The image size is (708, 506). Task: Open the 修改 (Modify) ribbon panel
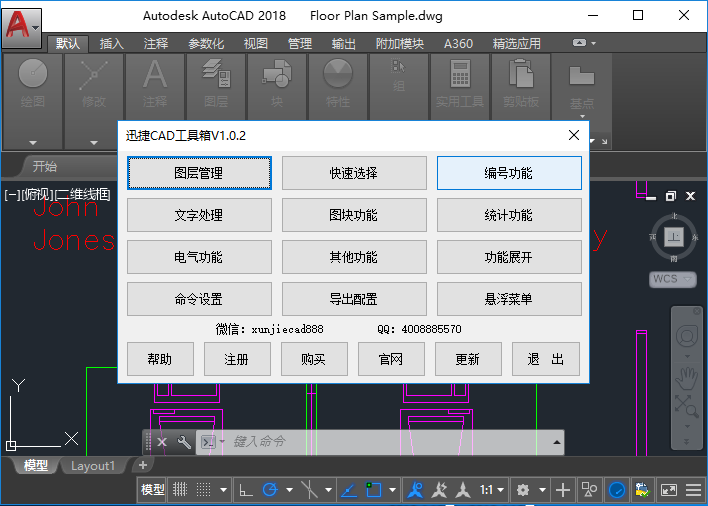click(94, 84)
